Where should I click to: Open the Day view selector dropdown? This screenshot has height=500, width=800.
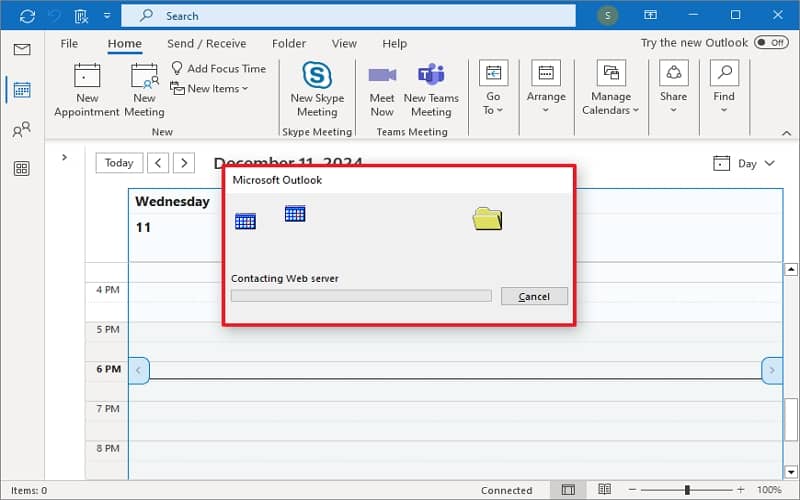pos(744,163)
